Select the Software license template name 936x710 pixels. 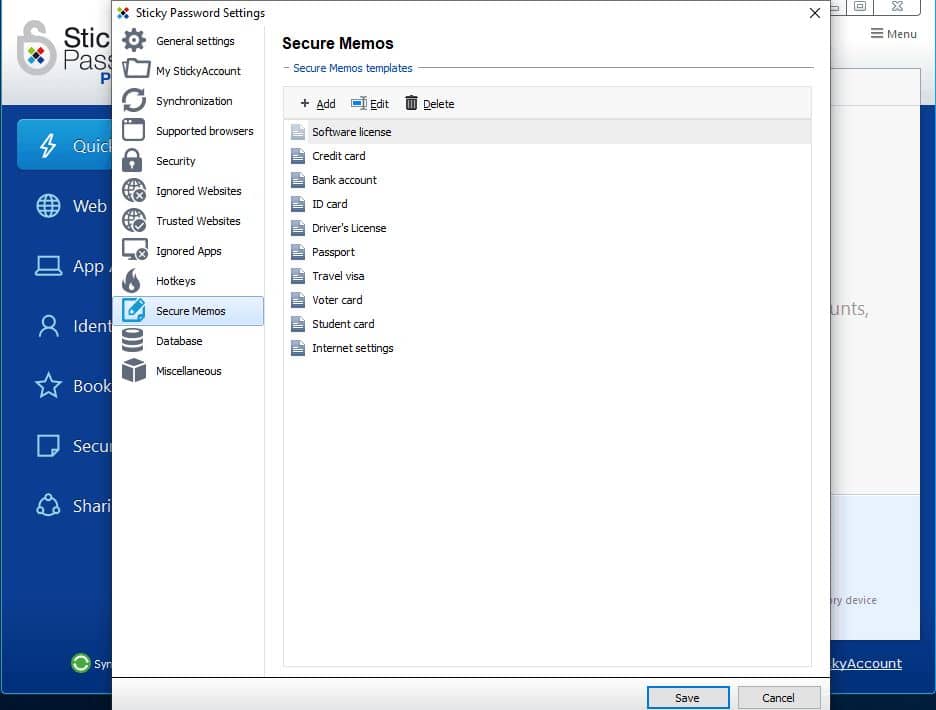click(x=352, y=132)
